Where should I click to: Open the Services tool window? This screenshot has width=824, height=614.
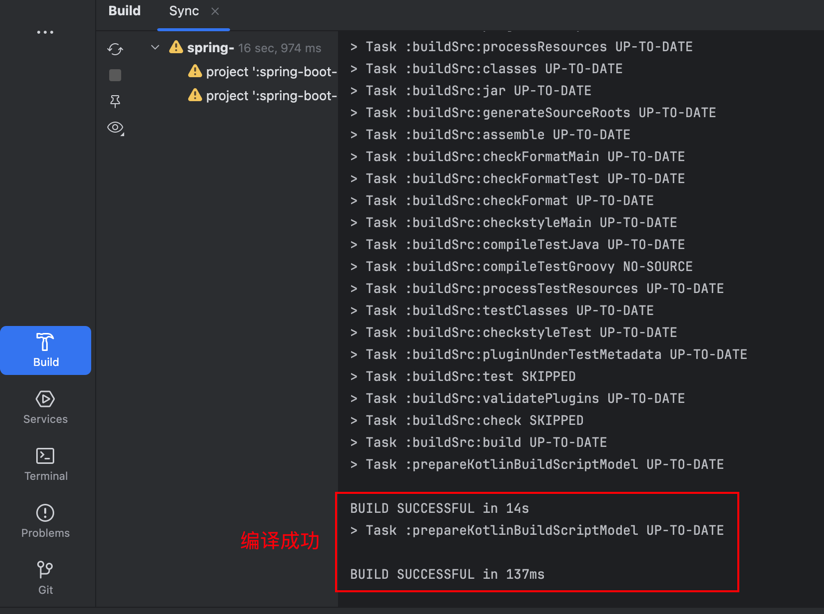click(45, 407)
